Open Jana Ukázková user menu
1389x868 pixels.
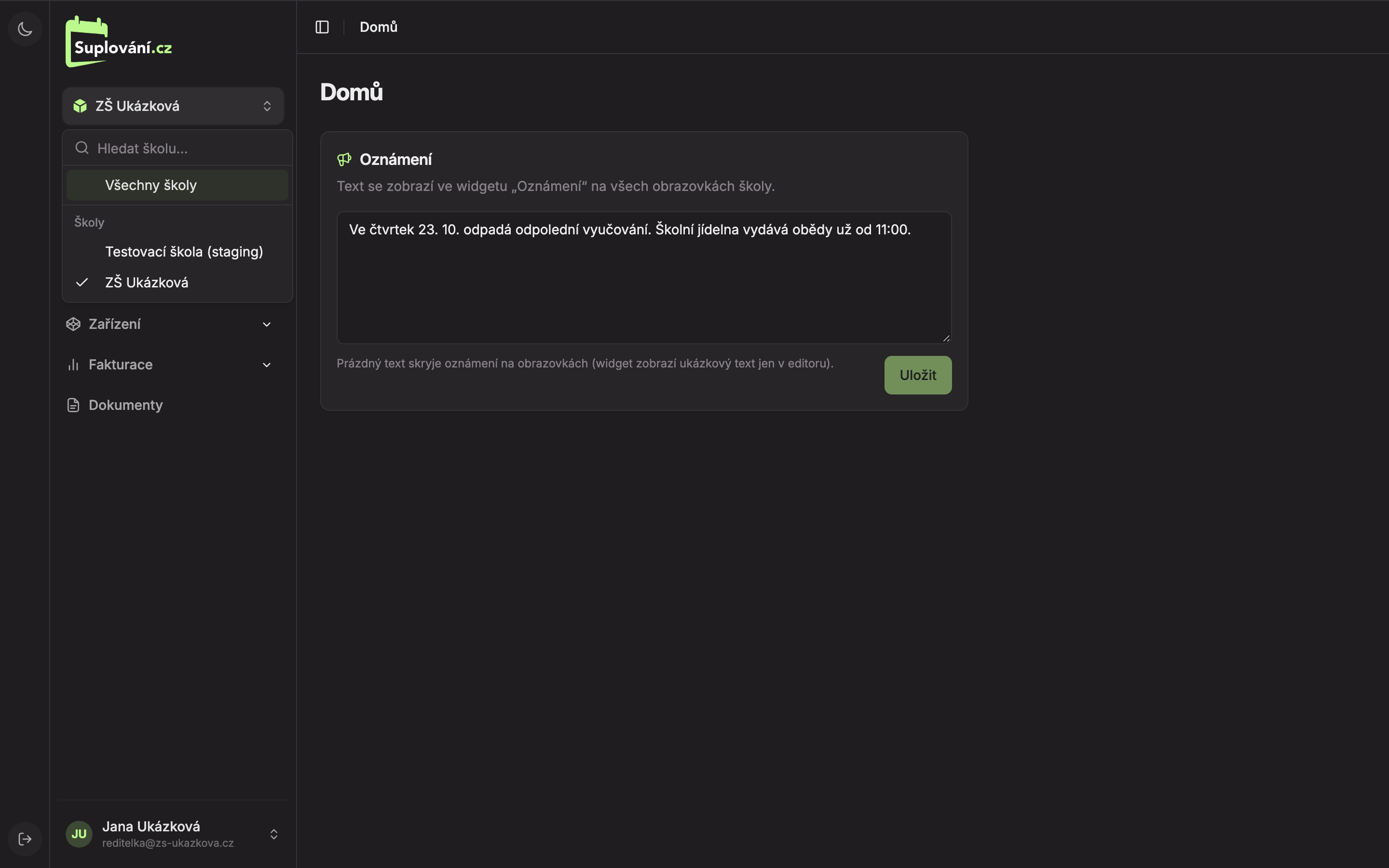click(173, 834)
